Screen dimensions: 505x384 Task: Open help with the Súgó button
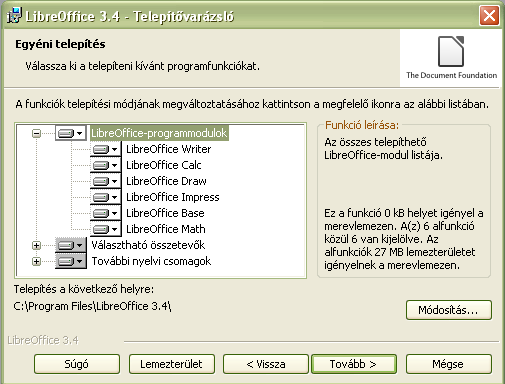[77, 364]
